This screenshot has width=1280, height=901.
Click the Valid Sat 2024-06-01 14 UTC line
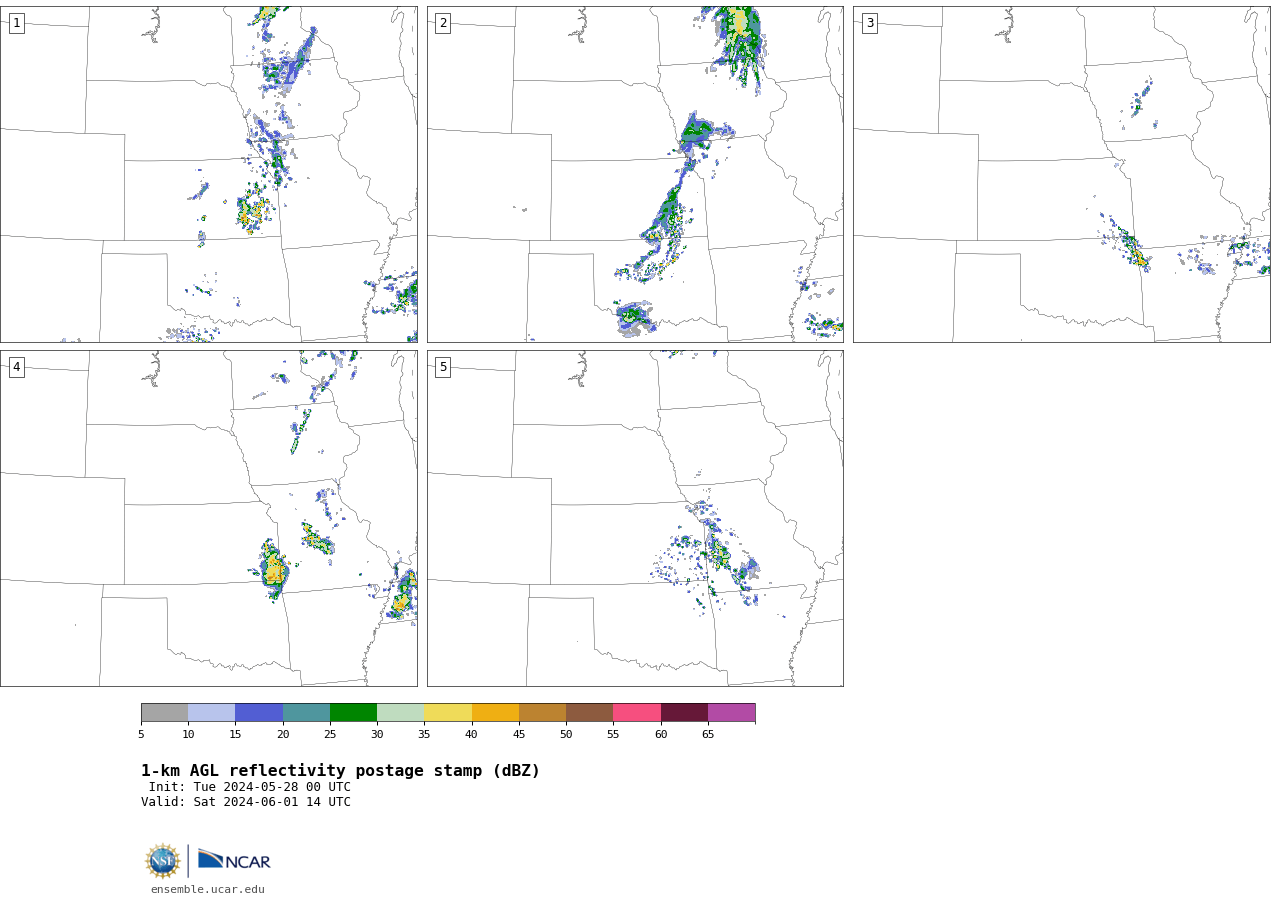246,802
